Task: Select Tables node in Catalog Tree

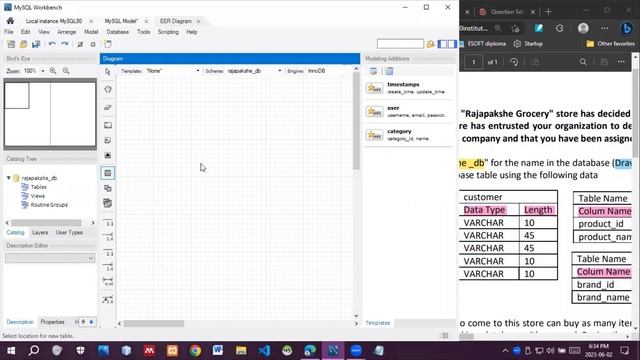Action: pyautogui.click(x=38, y=187)
